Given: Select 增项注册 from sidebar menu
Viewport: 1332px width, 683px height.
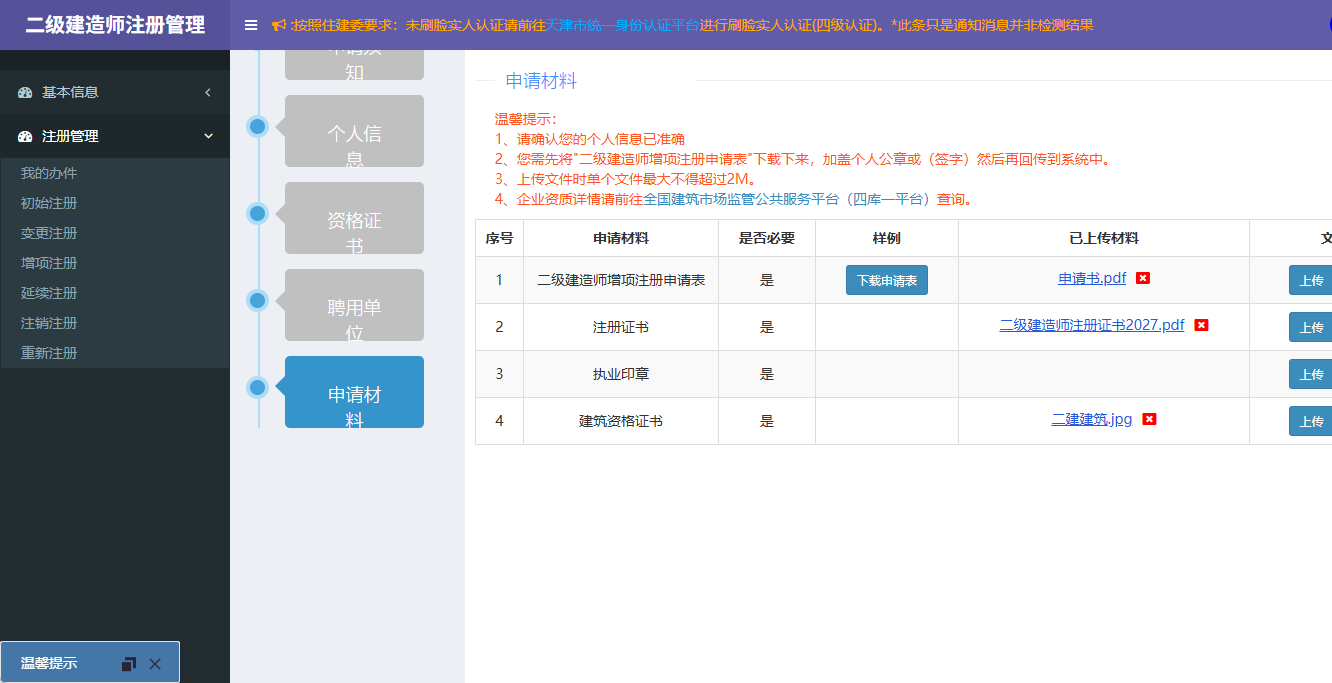Looking at the screenshot, I should [49, 263].
